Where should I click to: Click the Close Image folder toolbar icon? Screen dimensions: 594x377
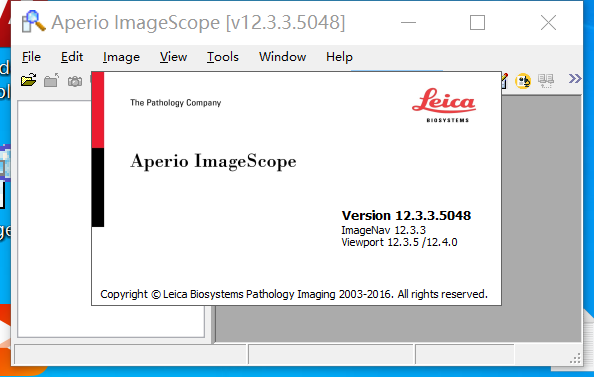(x=51, y=80)
